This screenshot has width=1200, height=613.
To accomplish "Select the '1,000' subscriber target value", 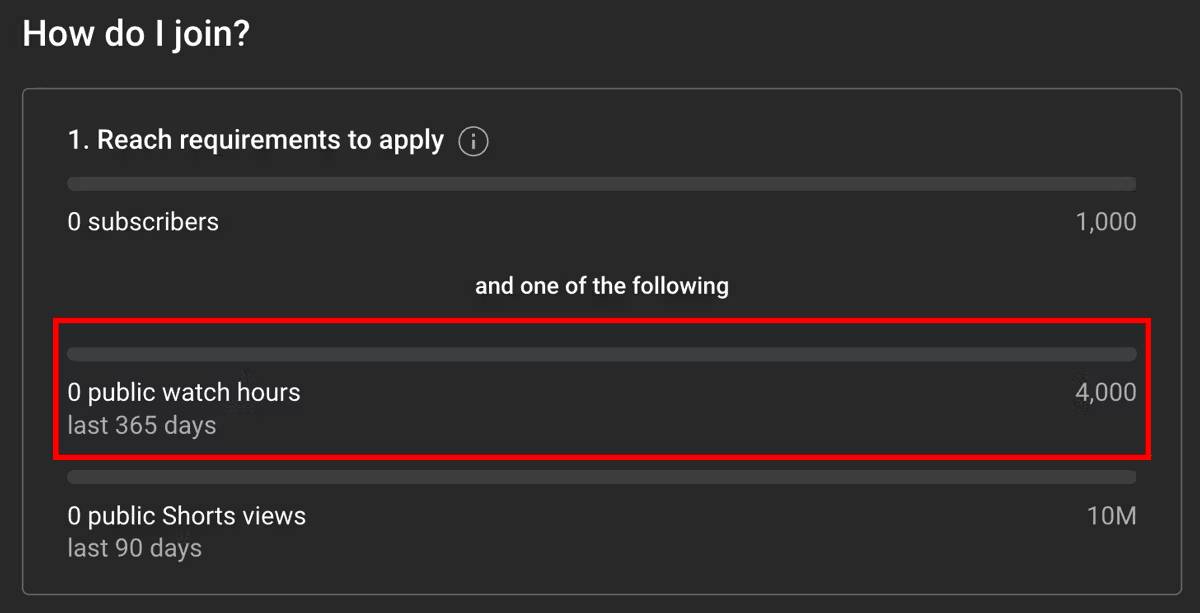I will [x=1105, y=222].
